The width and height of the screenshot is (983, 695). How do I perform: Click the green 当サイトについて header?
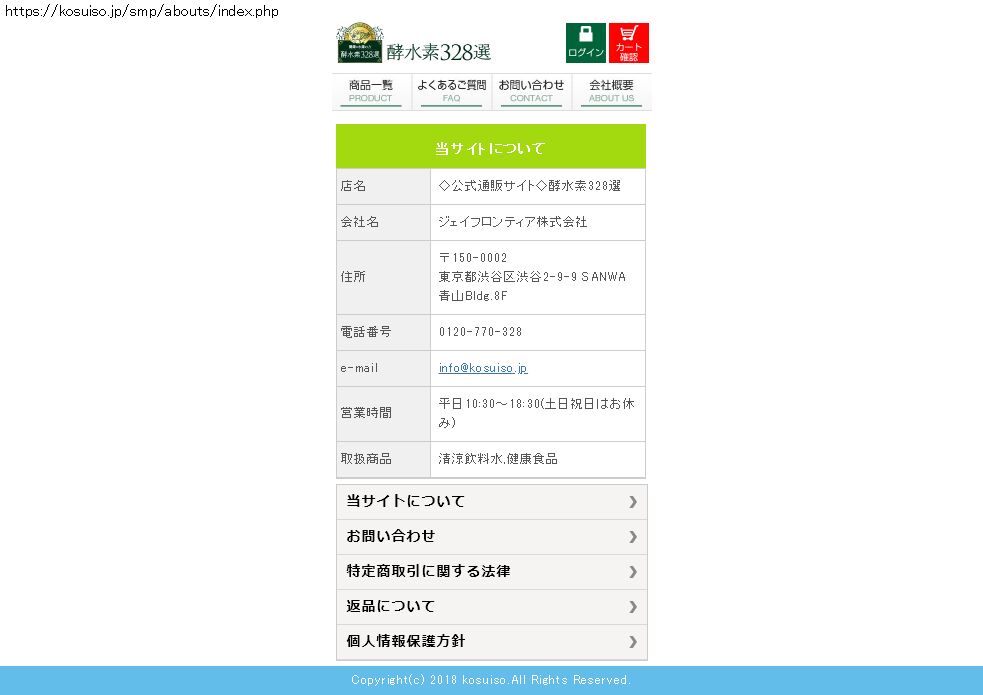[491, 147]
